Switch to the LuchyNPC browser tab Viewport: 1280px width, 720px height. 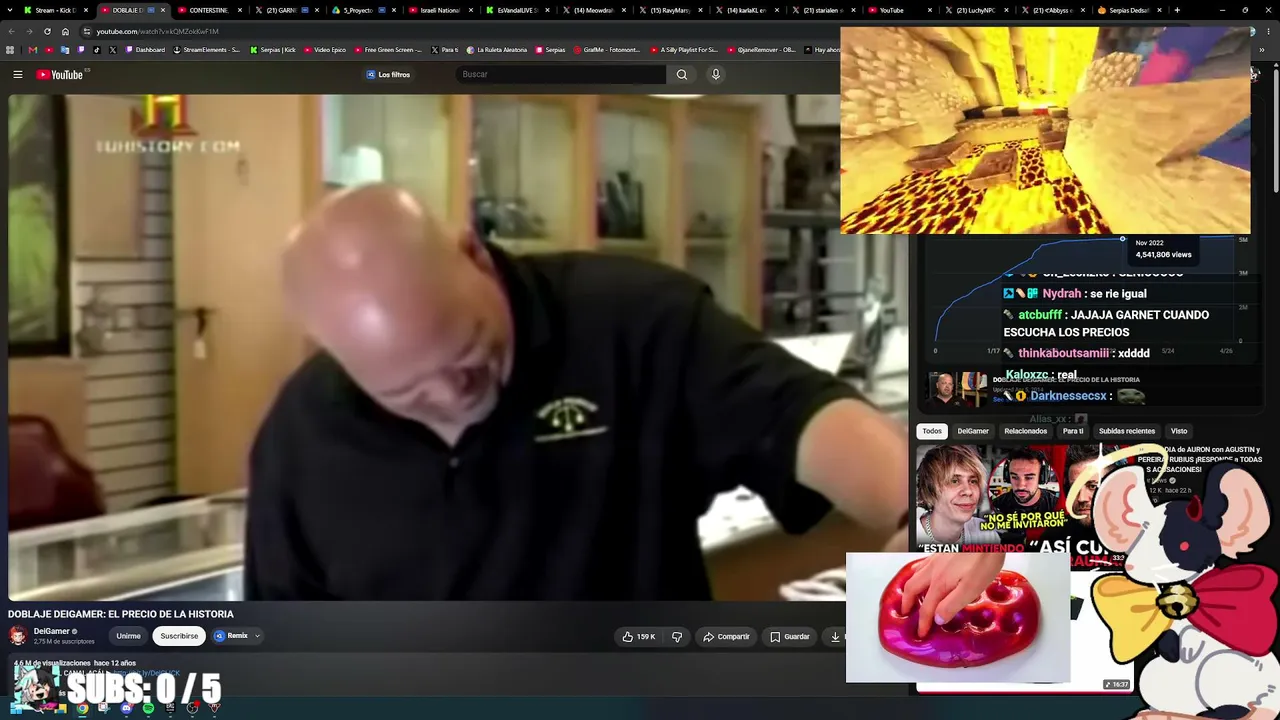(978, 10)
